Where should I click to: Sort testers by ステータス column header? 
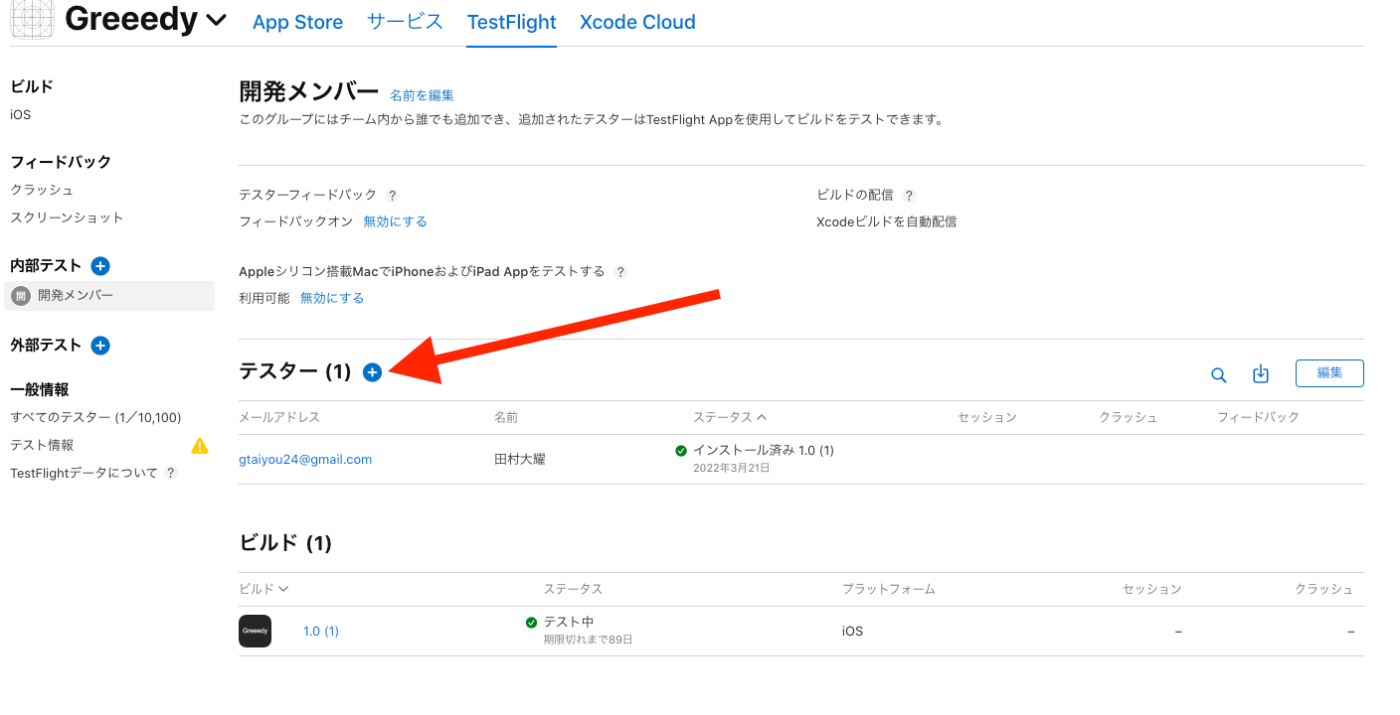click(730, 418)
